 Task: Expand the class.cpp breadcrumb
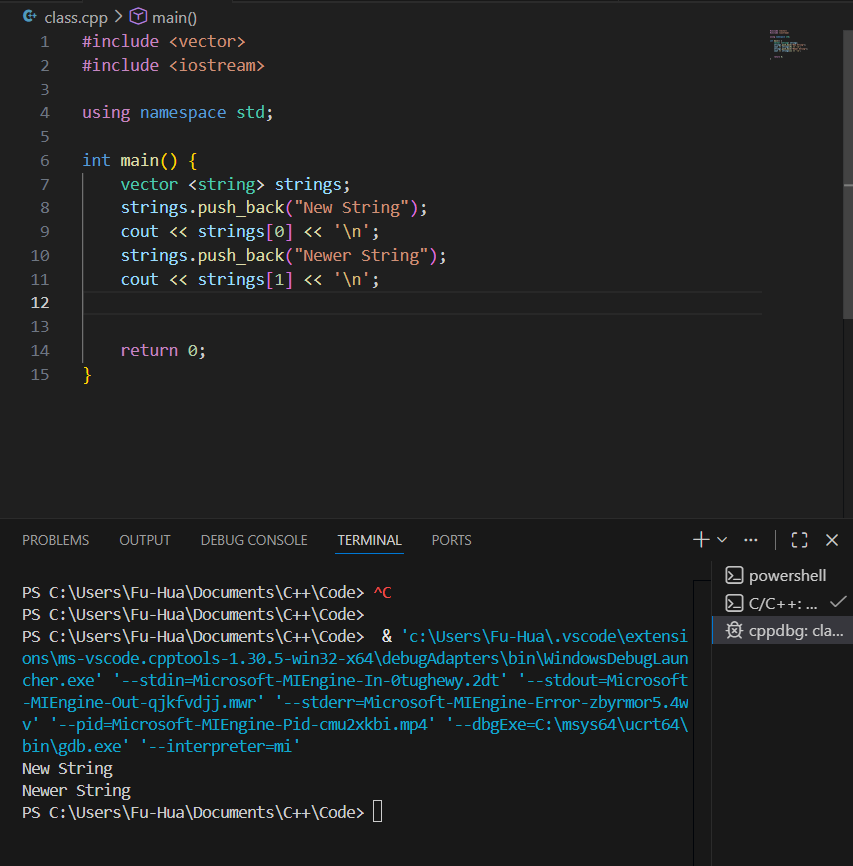pos(76,17)
